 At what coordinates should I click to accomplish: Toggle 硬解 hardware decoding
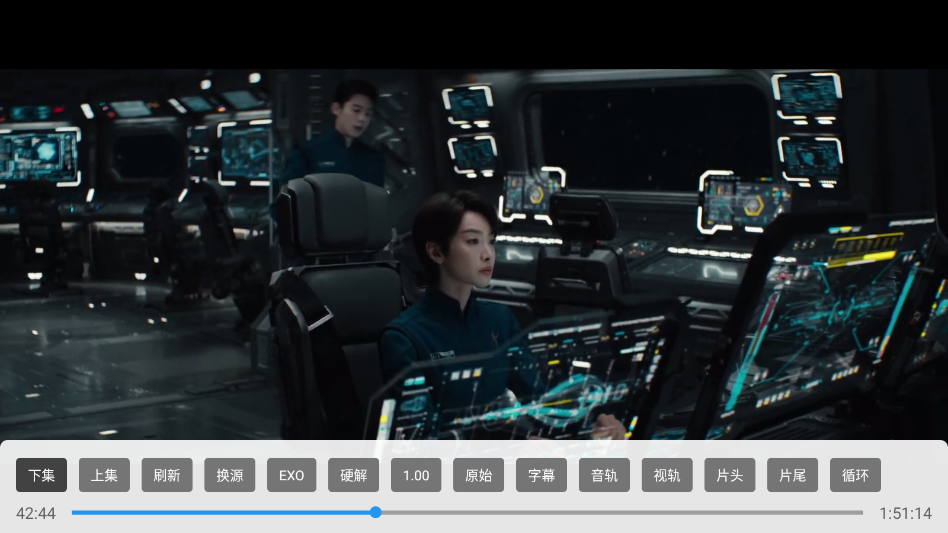[x=354, y=475]
